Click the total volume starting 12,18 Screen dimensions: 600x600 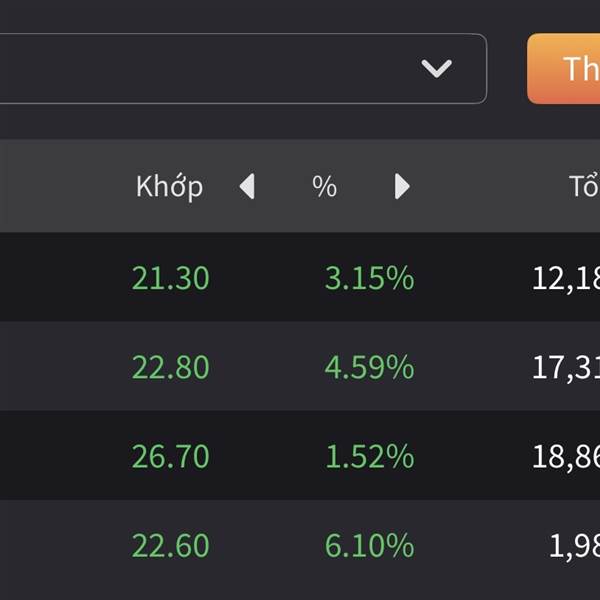point(566,279)
